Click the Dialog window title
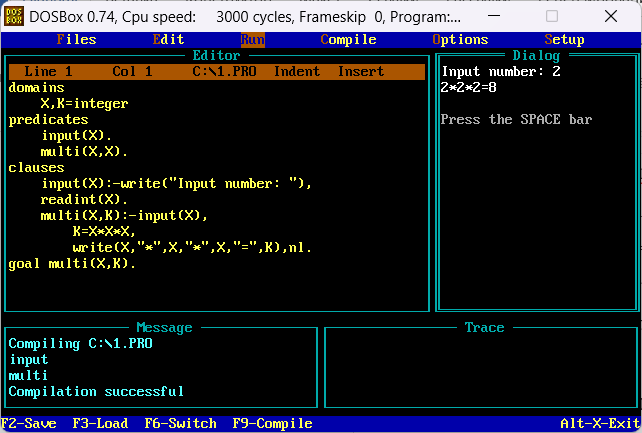 (536, 56)
